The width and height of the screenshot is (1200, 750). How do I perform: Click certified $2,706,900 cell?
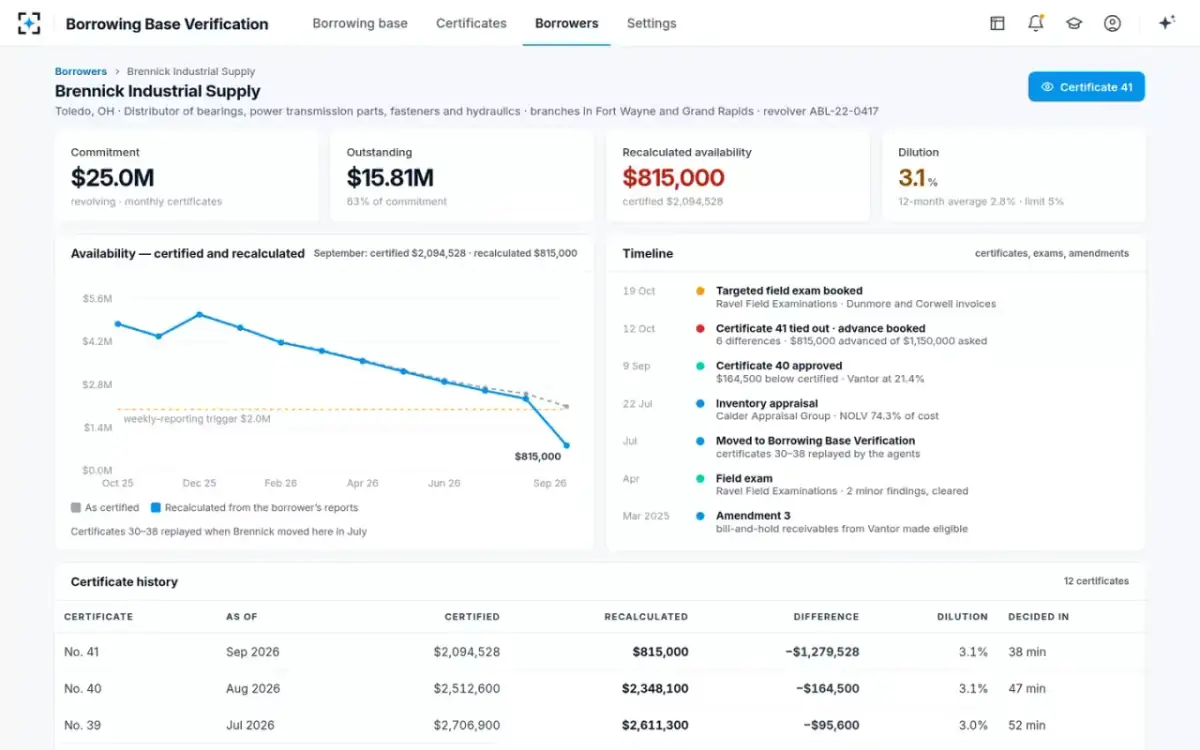467,726
